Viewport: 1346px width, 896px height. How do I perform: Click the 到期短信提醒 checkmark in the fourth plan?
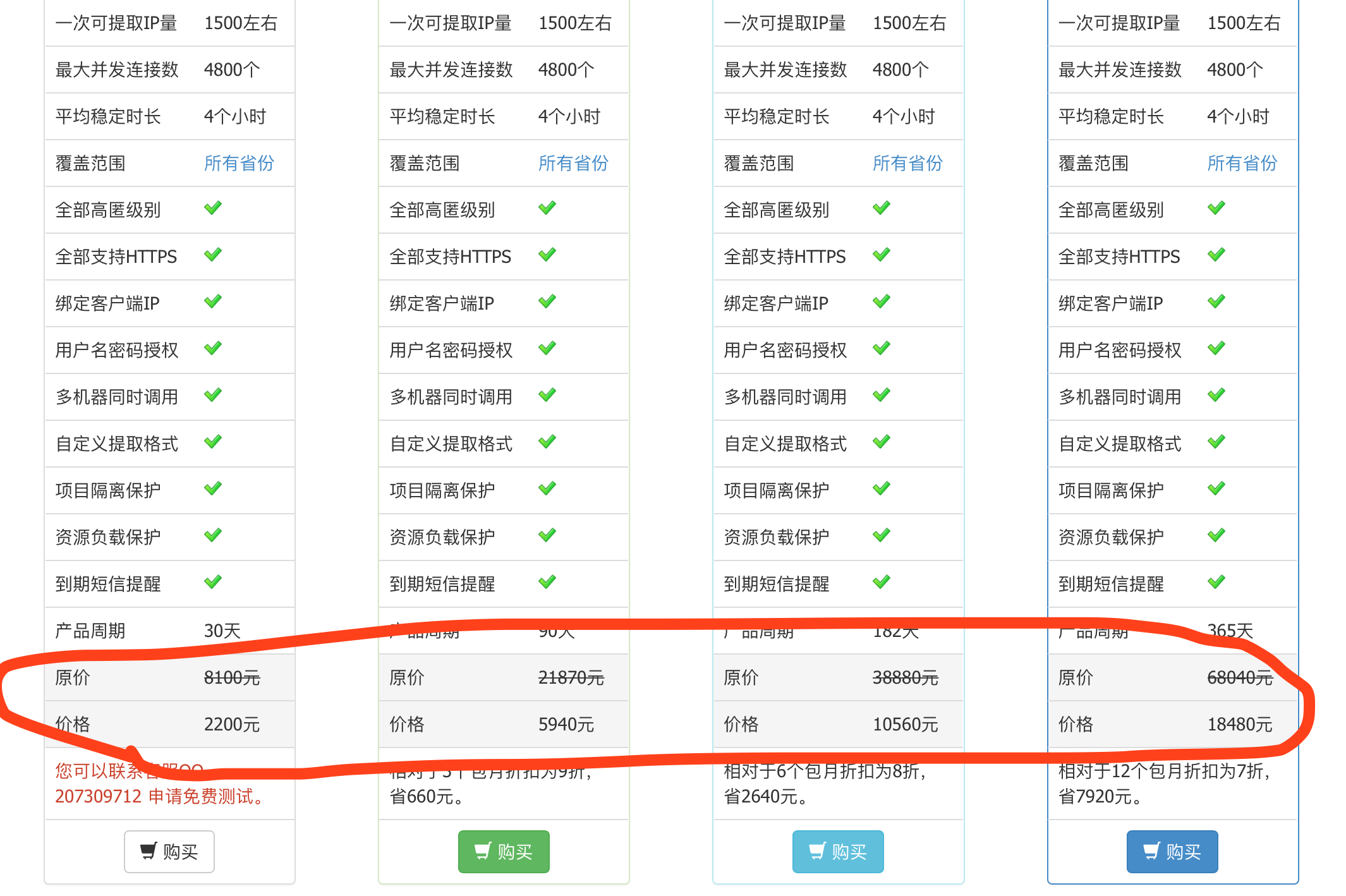coord(1216,582)
